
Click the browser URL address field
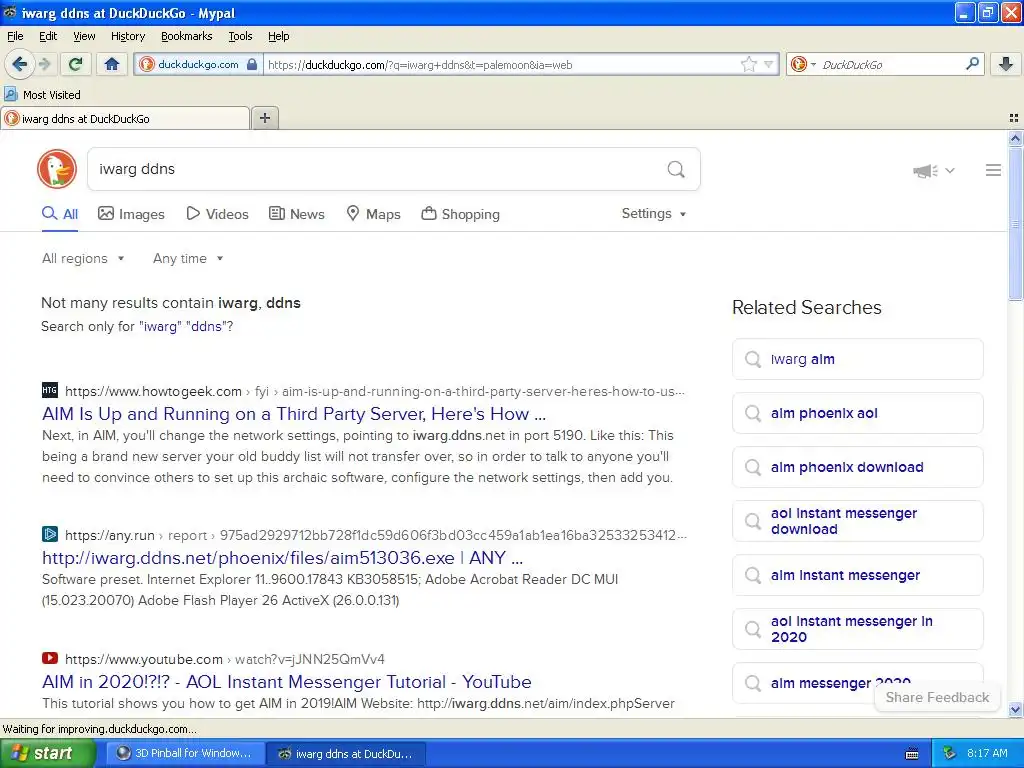(500, 65)
